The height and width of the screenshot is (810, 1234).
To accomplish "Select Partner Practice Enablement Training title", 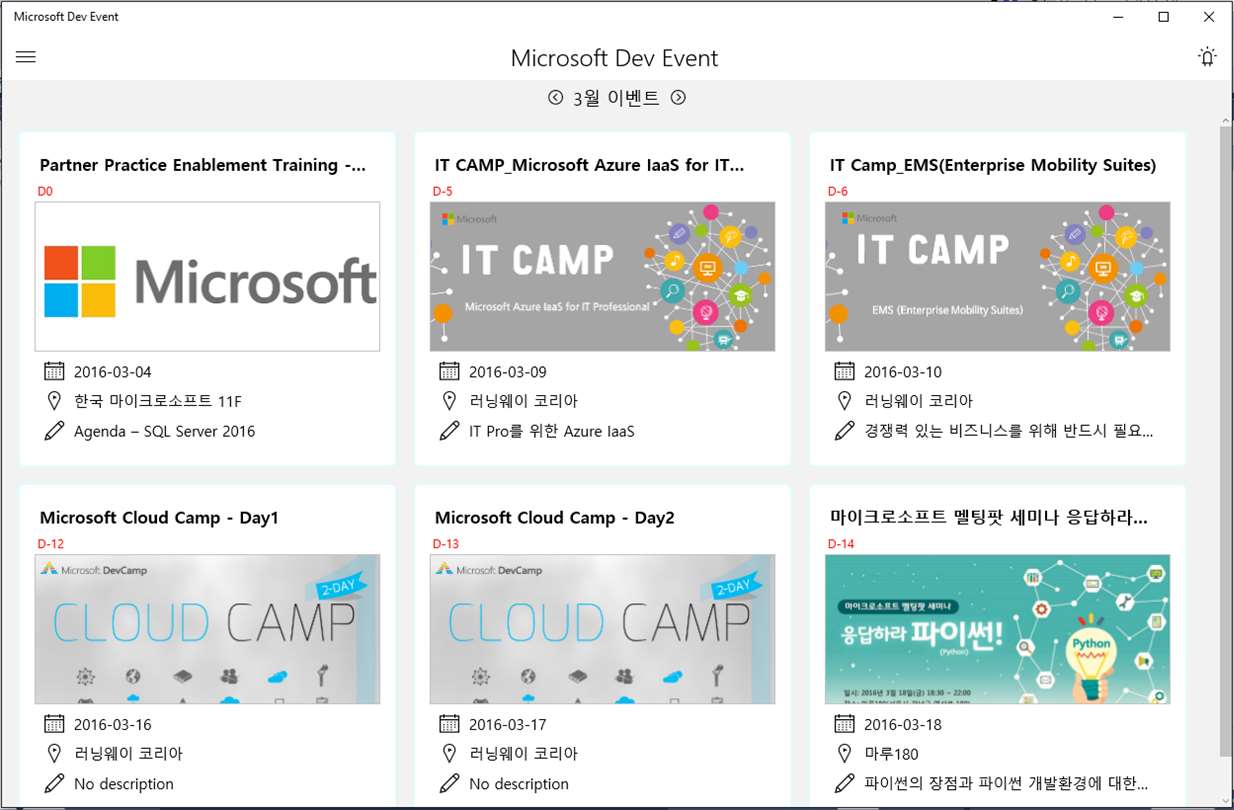I will [x=202, y=165].
